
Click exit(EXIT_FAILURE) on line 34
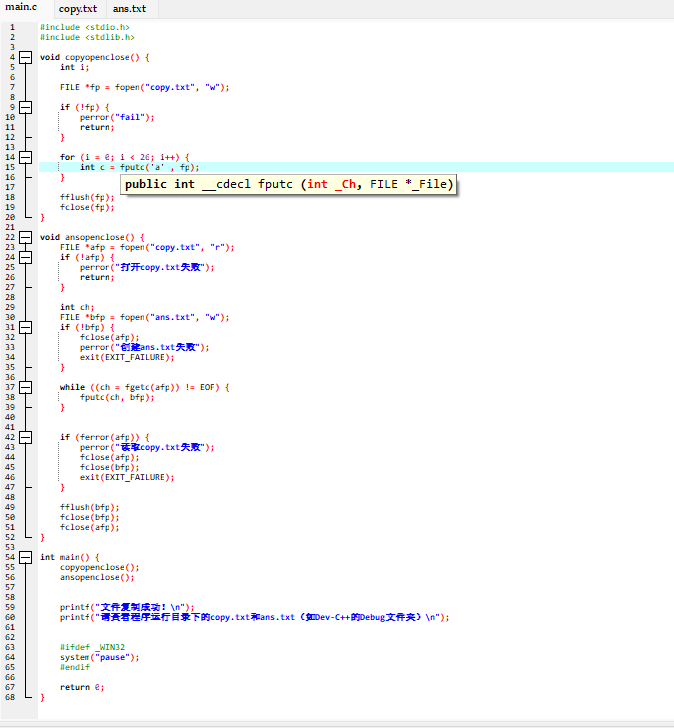point(127,358)
